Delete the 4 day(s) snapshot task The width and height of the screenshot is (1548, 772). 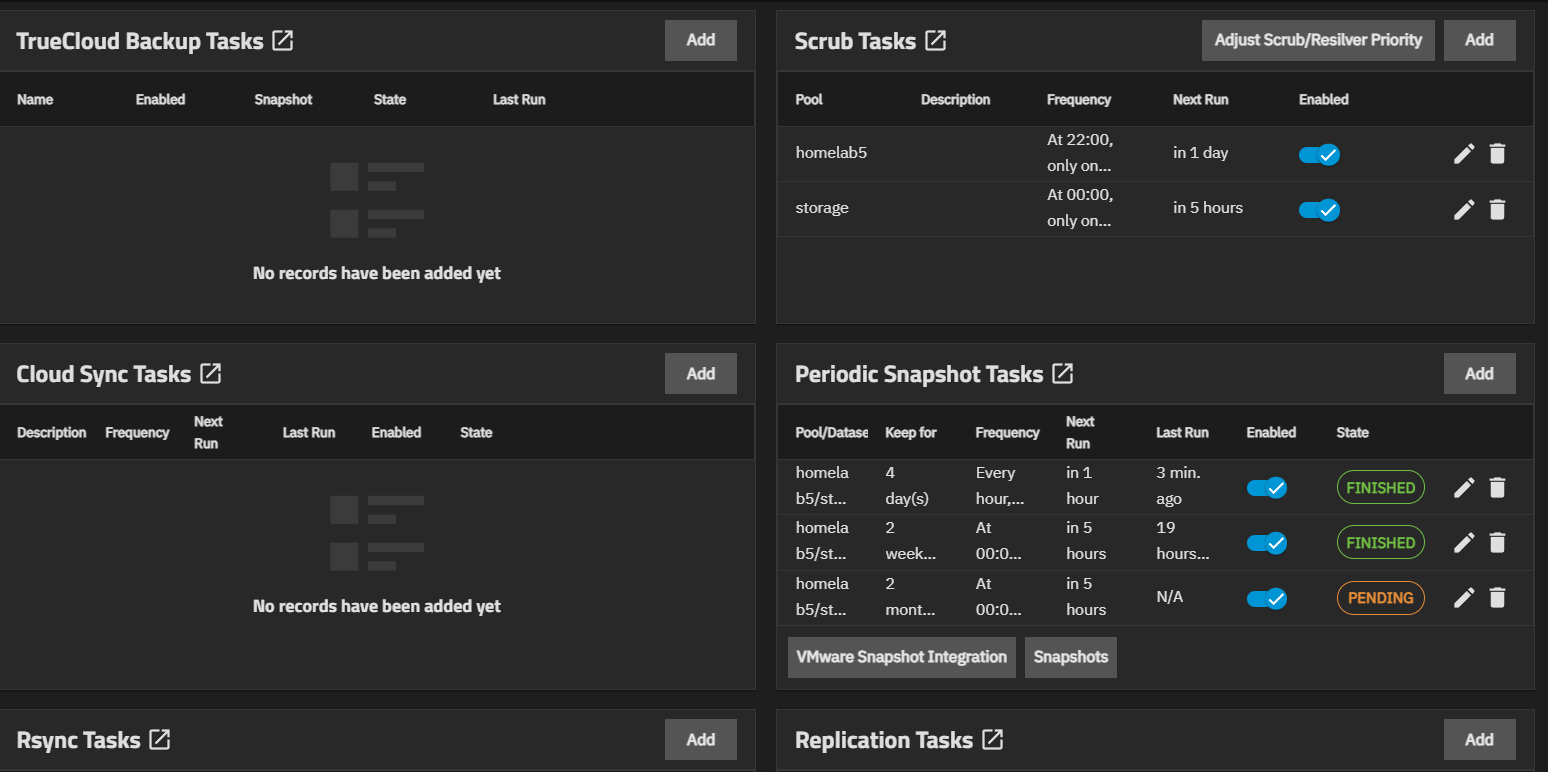coord(1497,487)
